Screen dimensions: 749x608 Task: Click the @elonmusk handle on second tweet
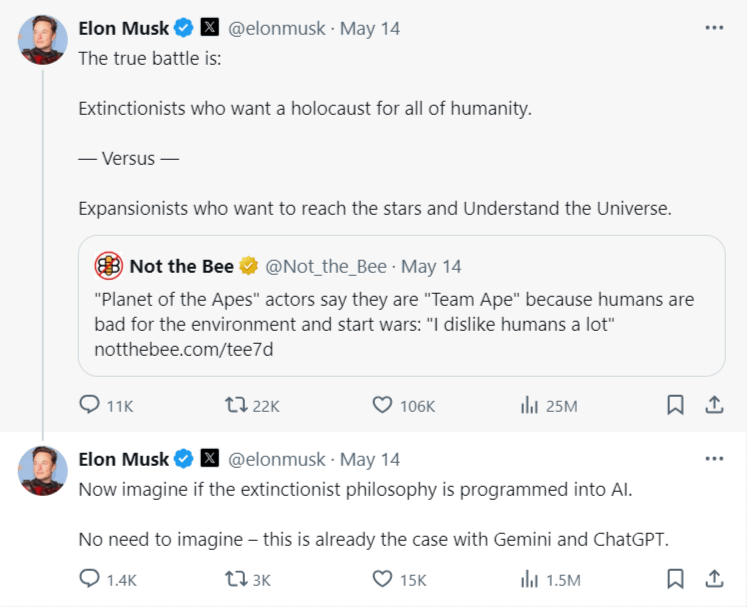(277, 459)
